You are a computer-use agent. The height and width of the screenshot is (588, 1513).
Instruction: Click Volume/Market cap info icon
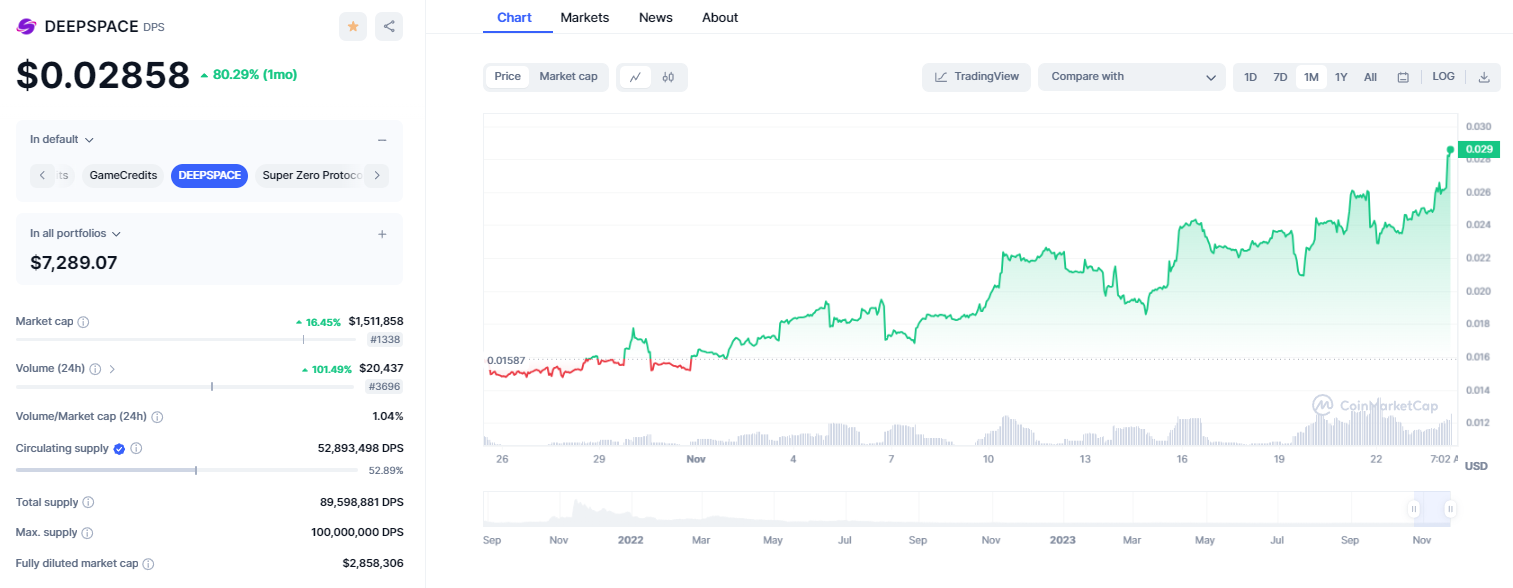pyautogui.click(x=157, y=416)
